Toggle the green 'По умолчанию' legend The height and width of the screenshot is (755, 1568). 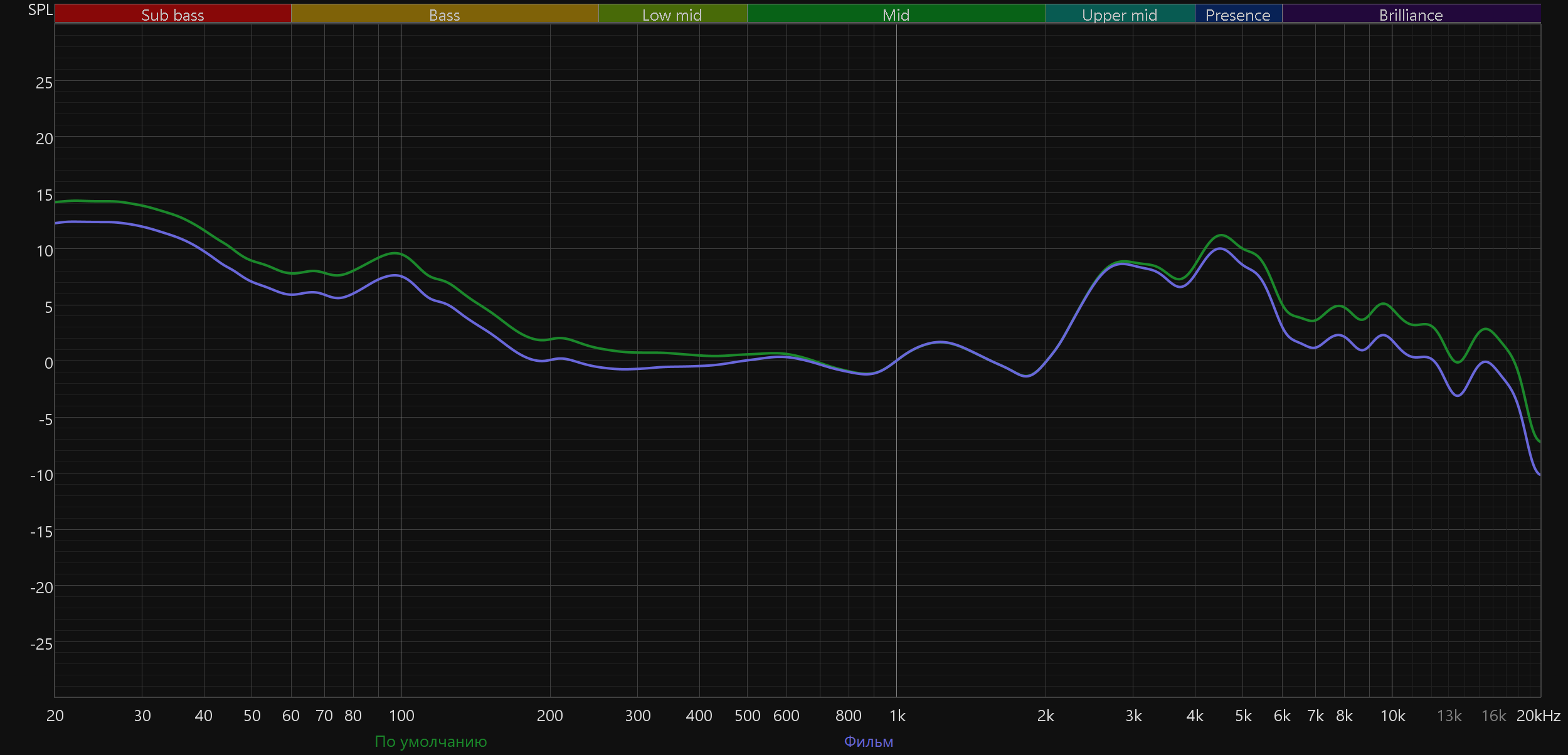pos(430,741)
